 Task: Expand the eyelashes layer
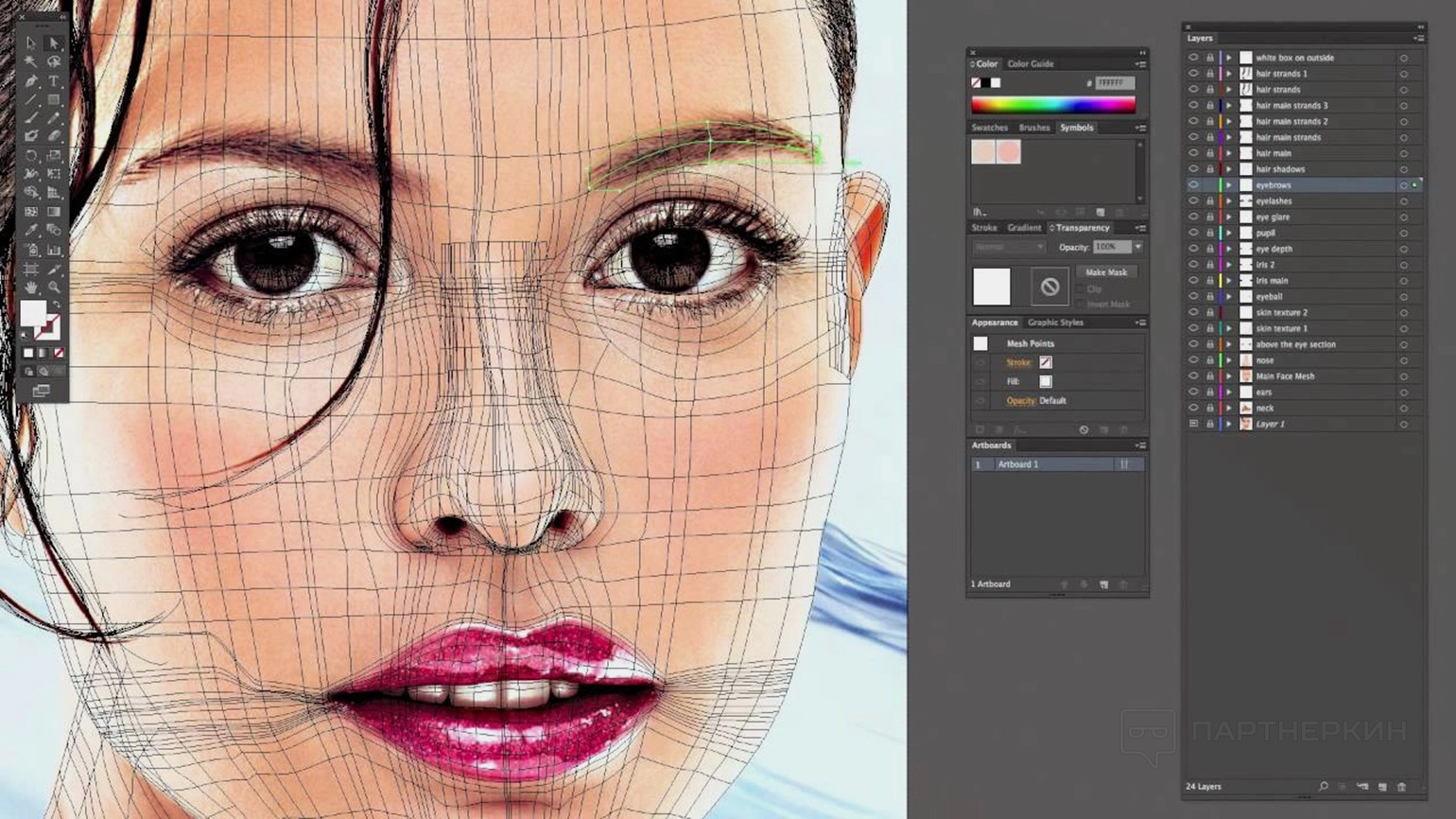(1229, 201)
